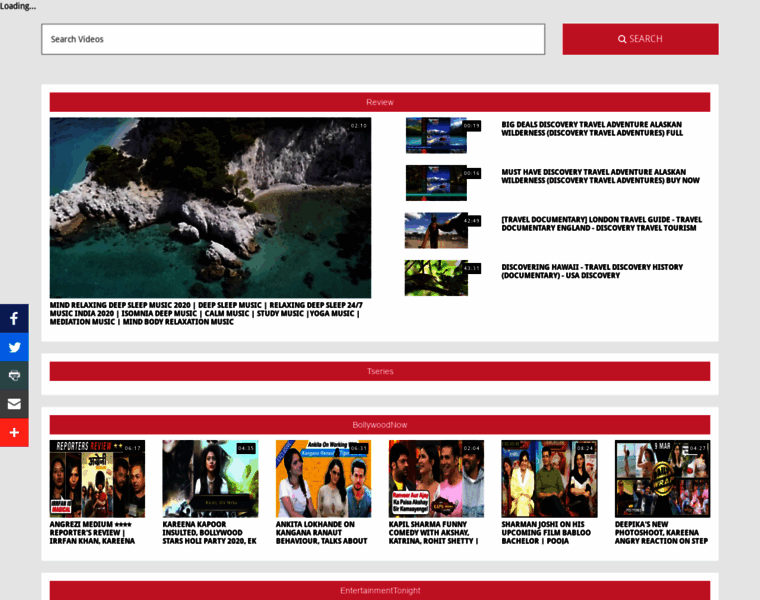Focus the Search Videos input field
Screen dimensions: 760x600
pyautogui.click(x=293, y=39)
